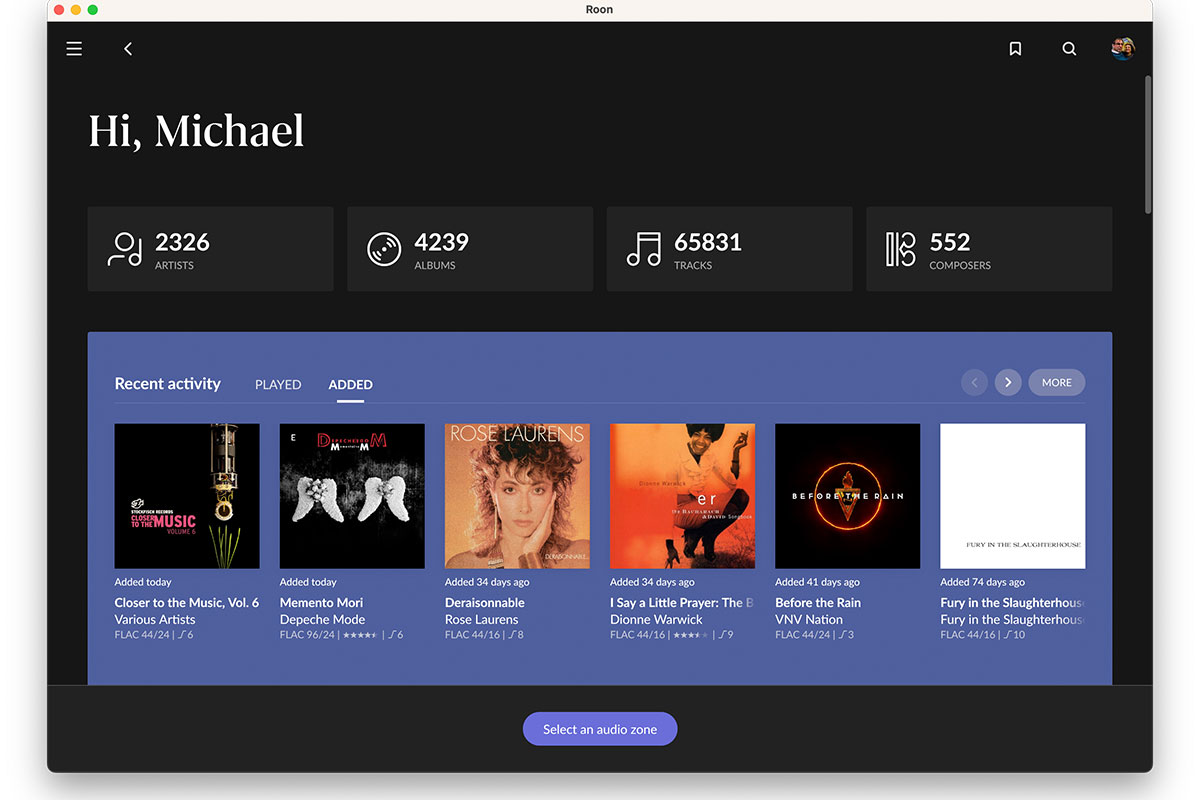Open Rose Laurens Deraisonnable cover
Image resolution: width=1200 pixels, height=800 pixels.
click(x=517, y=496)
